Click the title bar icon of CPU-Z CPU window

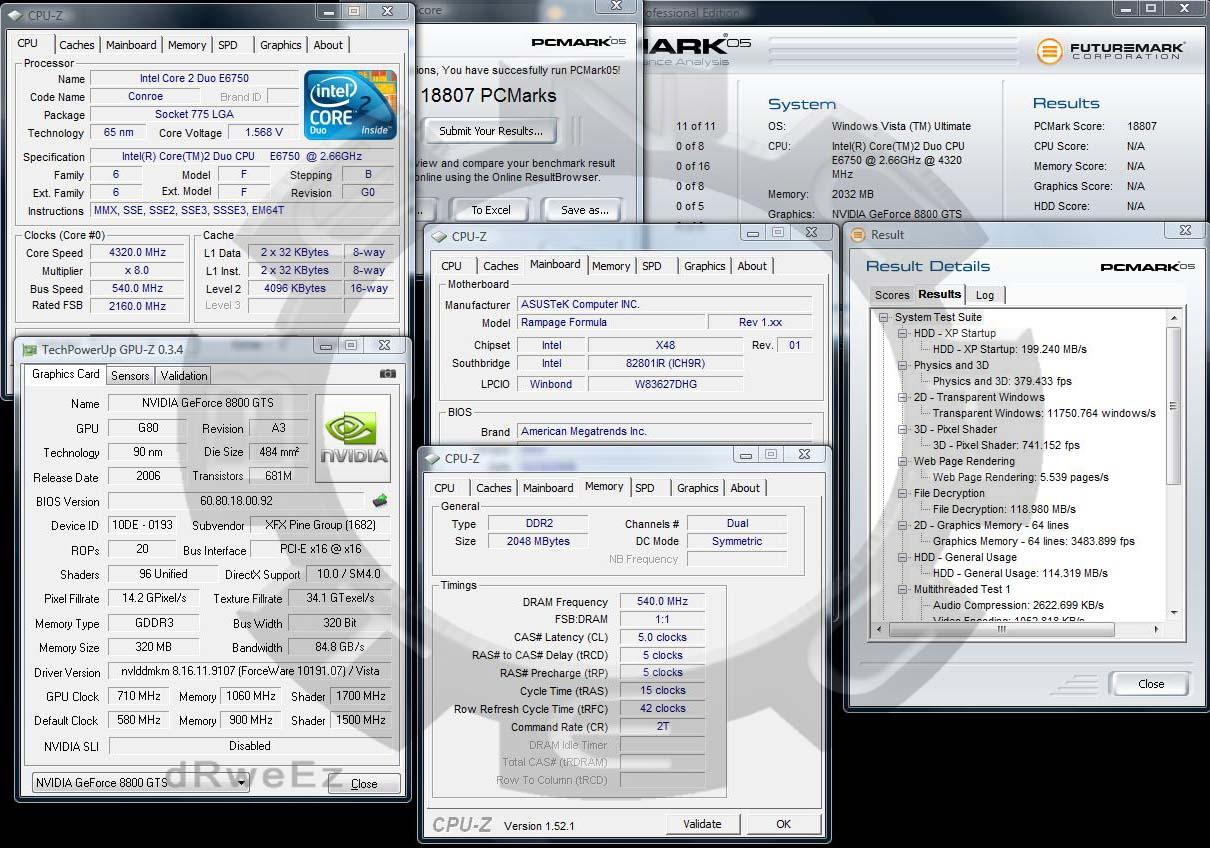tap(13, 15)
